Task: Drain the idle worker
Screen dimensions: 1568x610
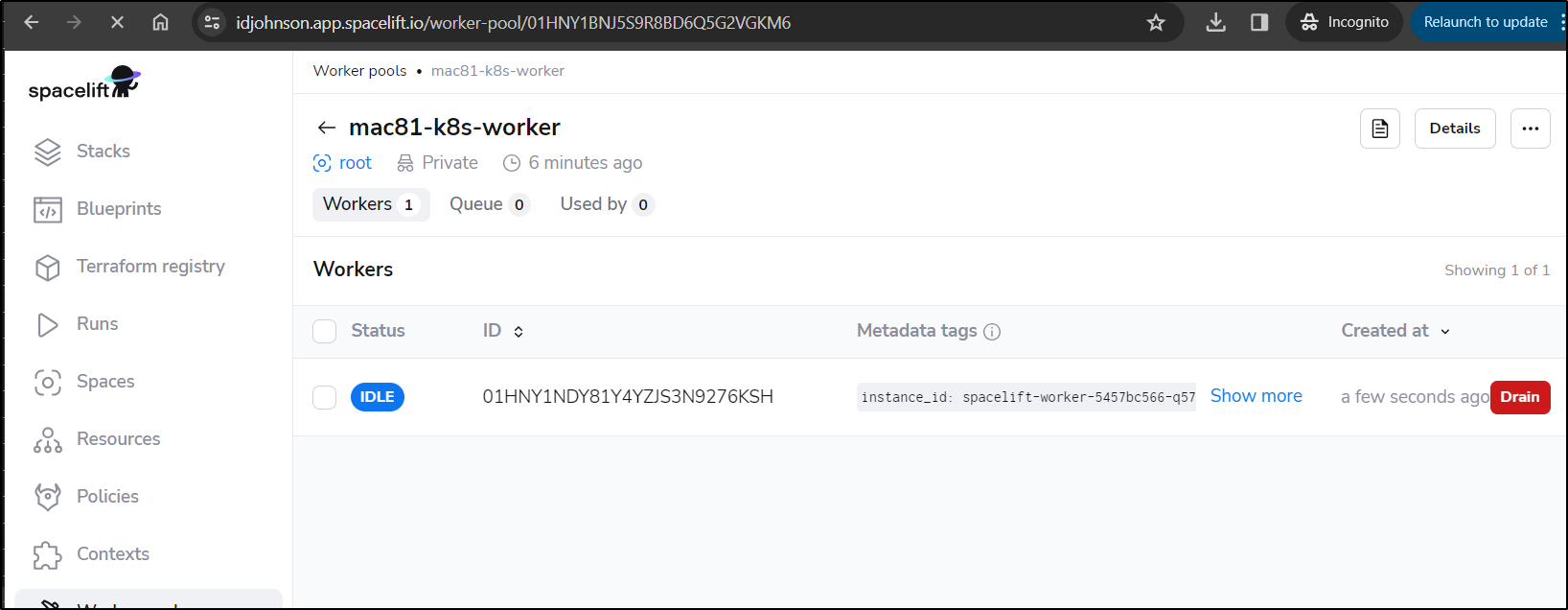Action: 1520,397
